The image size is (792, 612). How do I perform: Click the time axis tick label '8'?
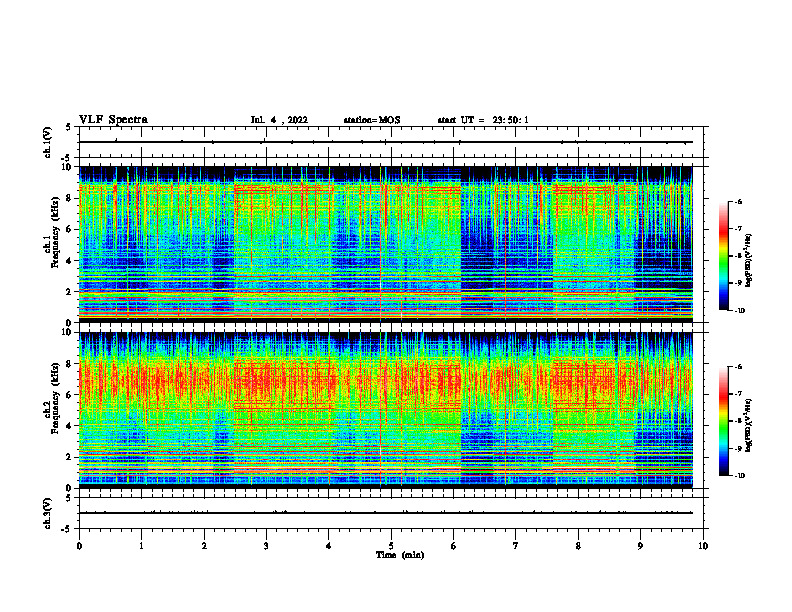tap(578, 546)
